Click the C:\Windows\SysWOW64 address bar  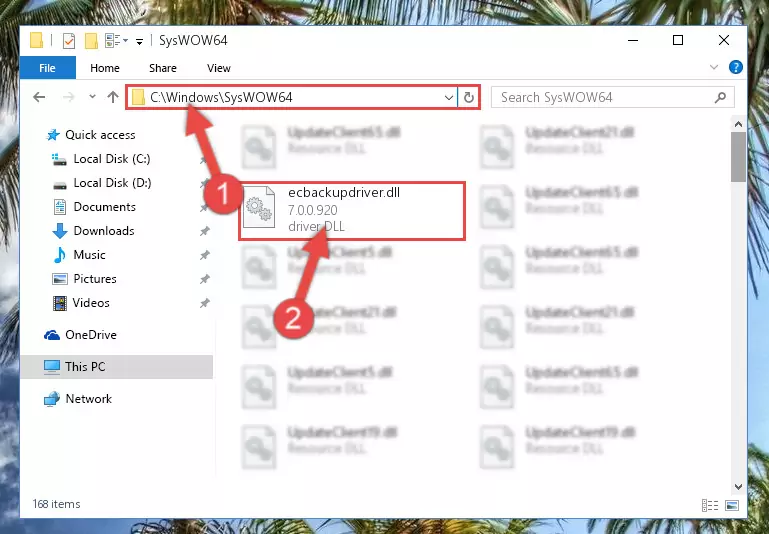(x=292, y=97)
